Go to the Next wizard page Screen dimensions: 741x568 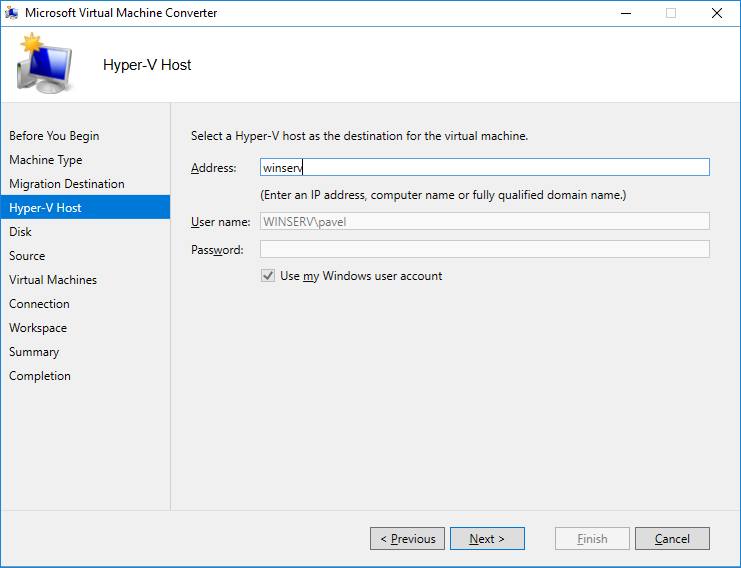(x=487, y=539)
